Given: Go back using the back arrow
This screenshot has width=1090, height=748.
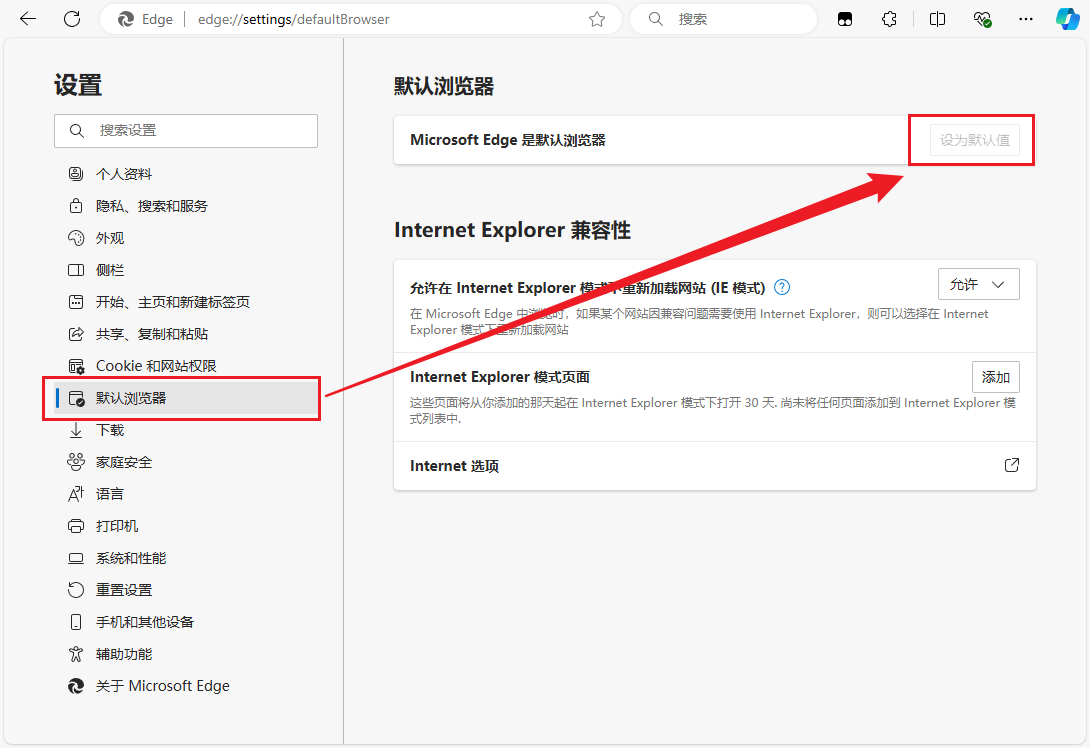Looking at the screenshot, I should click(28, 19).
